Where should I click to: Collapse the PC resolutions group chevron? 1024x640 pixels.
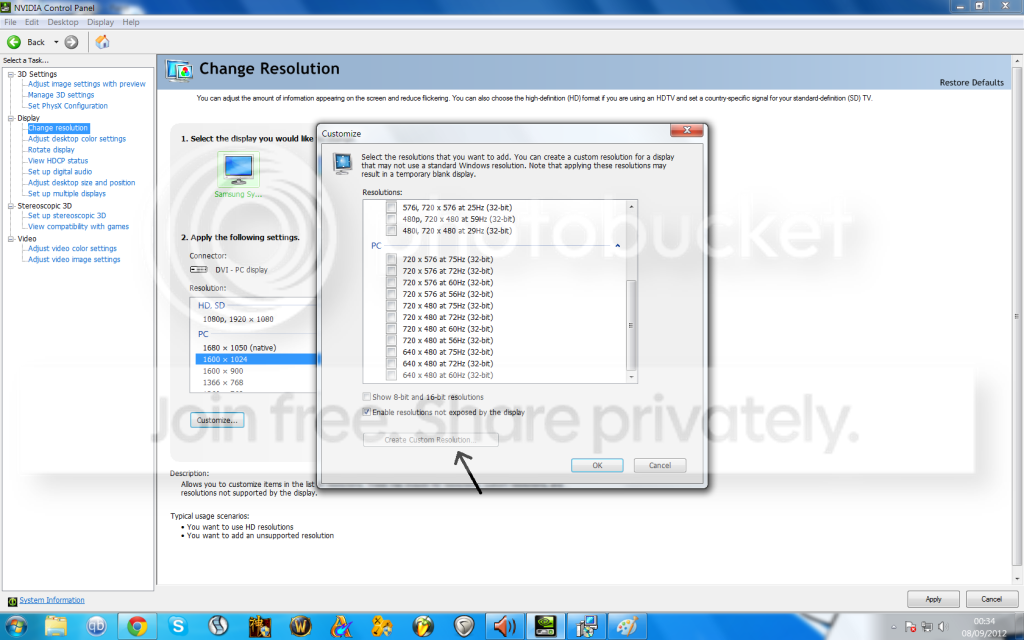(617, 246)
